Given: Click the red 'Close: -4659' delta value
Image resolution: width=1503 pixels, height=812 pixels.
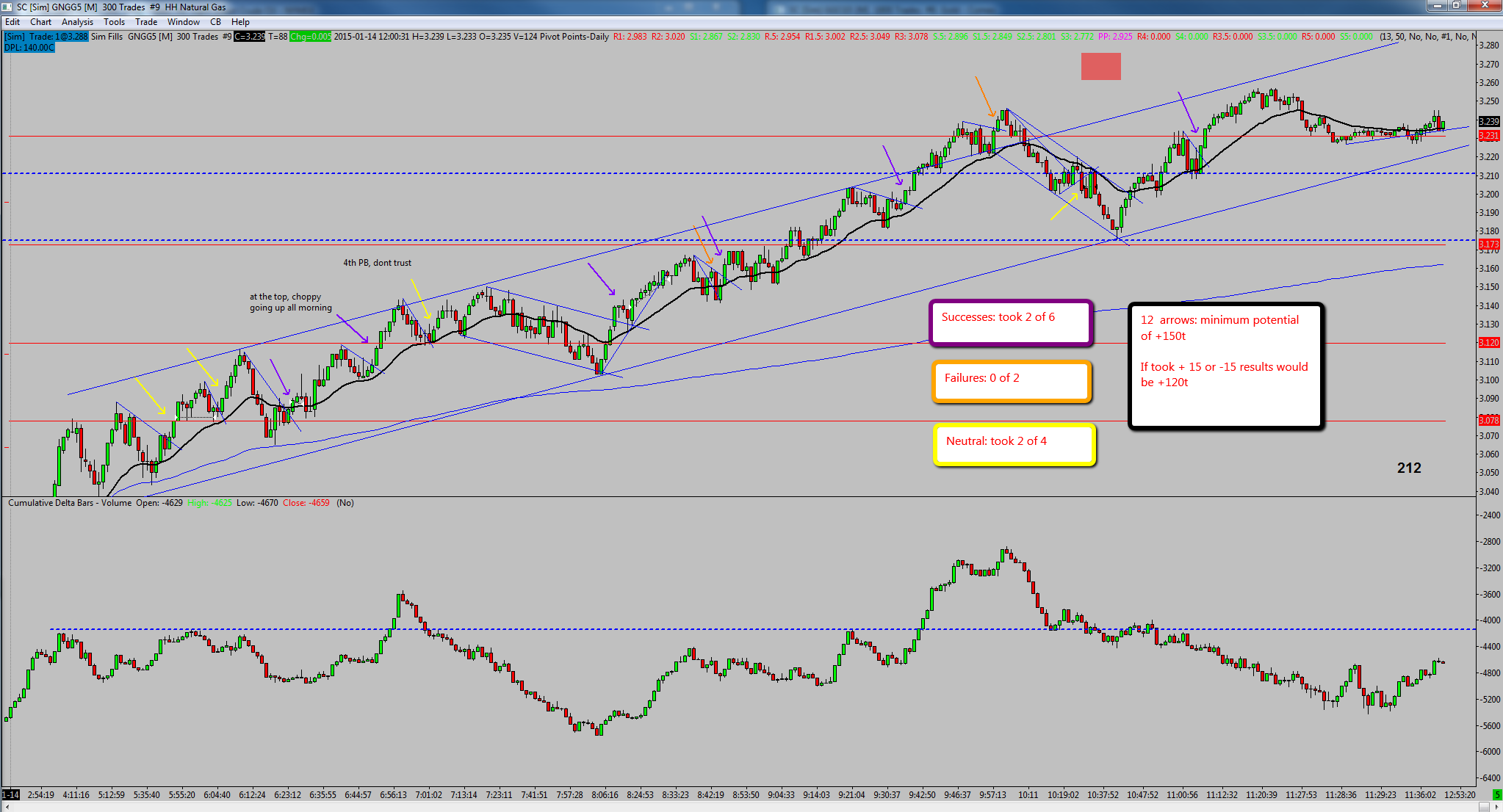Looking at the screenshot, I should tap(306, 503).
